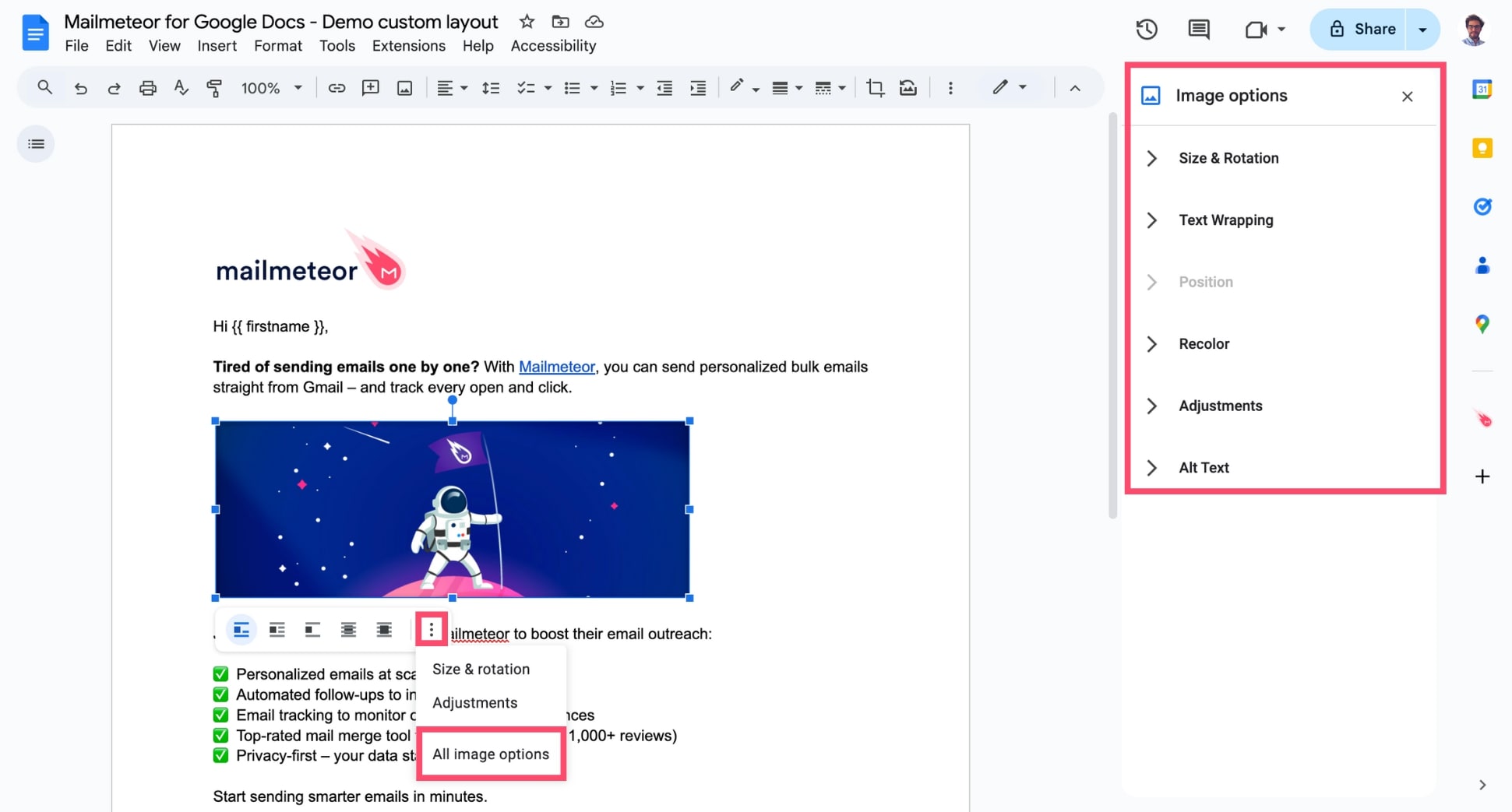This screenshot has height=812, width=1512.
Task: Open border weight dropdown
Action: tap(787, 88)
